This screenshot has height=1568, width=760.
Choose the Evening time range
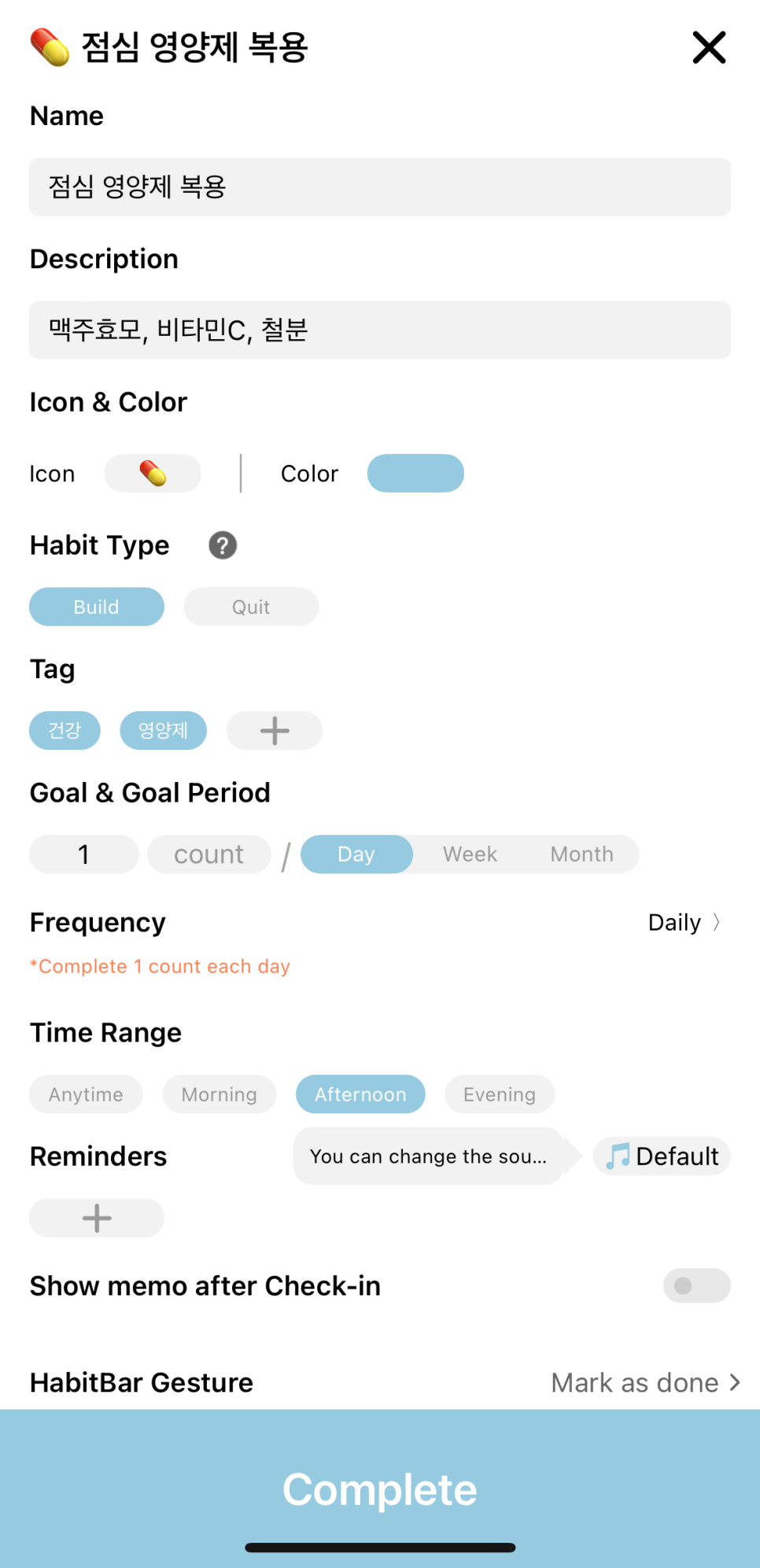[x=500, y=1094]
